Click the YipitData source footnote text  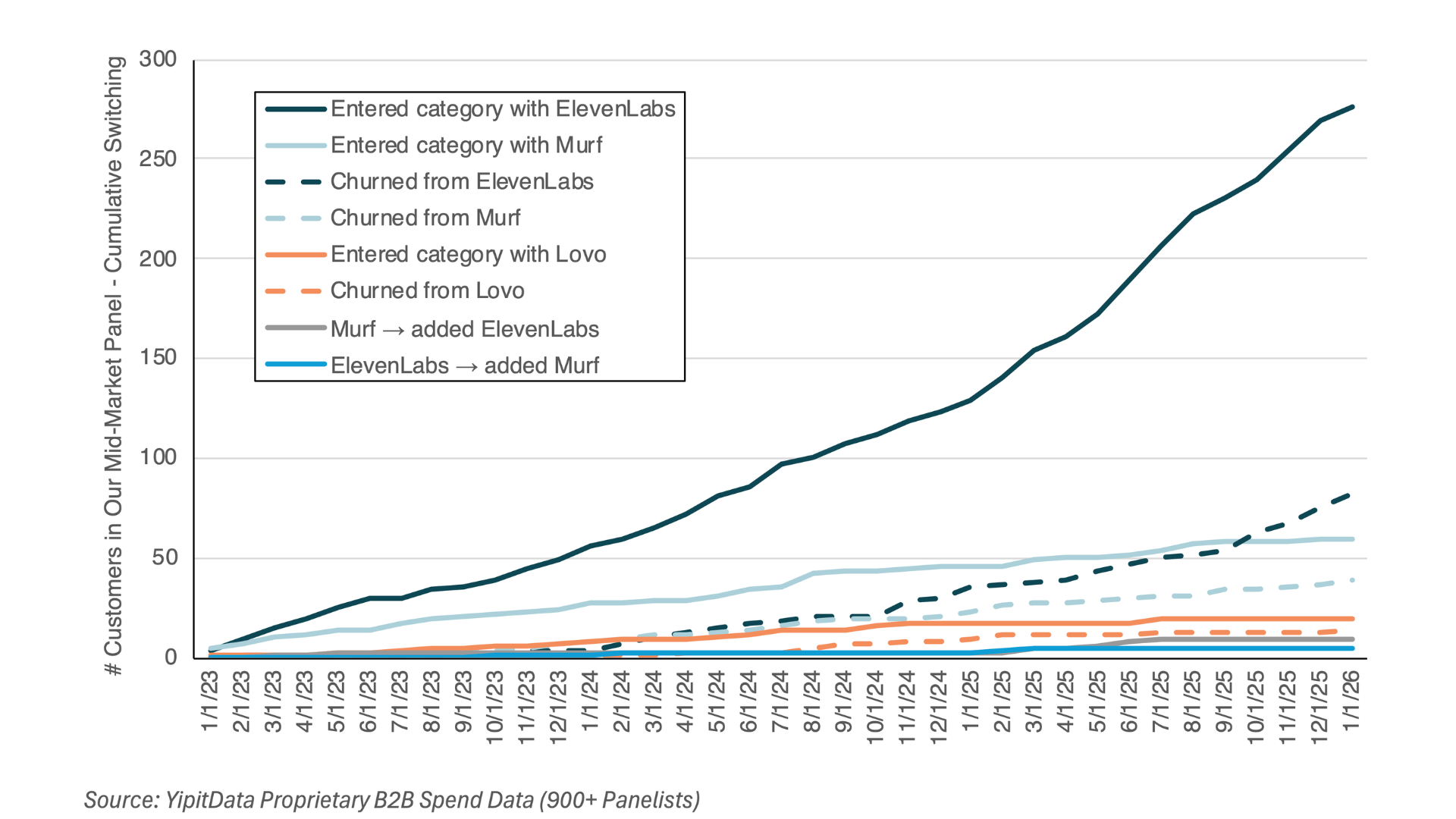coord(391,800)
